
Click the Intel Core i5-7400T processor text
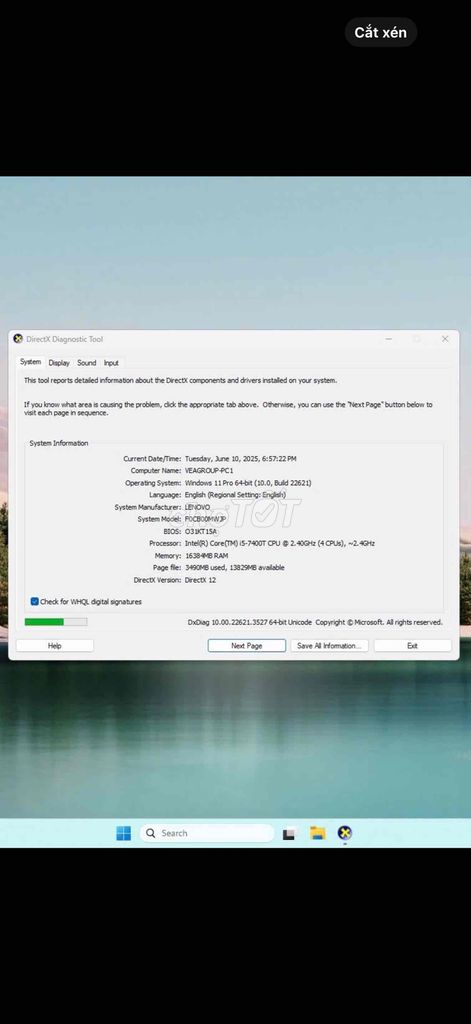[x=280, y=543]
